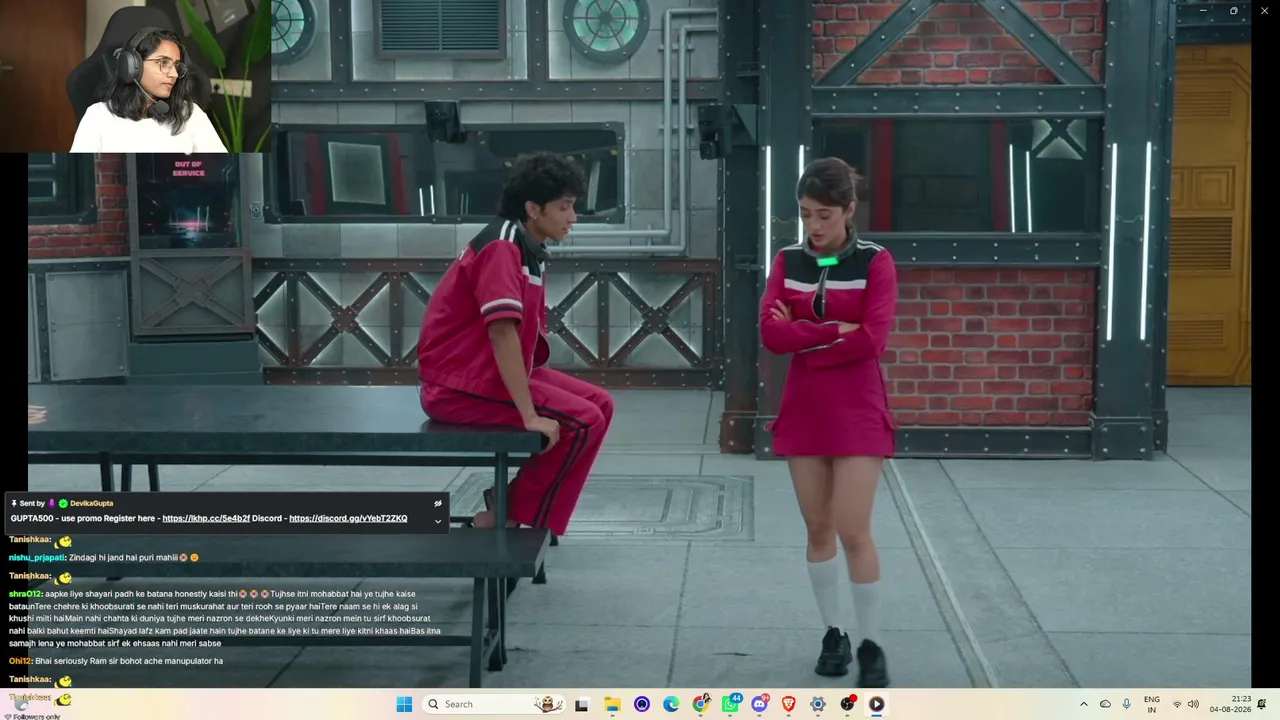Show hidden system tray icons
1280x720 pixels.
[1083, 704]
